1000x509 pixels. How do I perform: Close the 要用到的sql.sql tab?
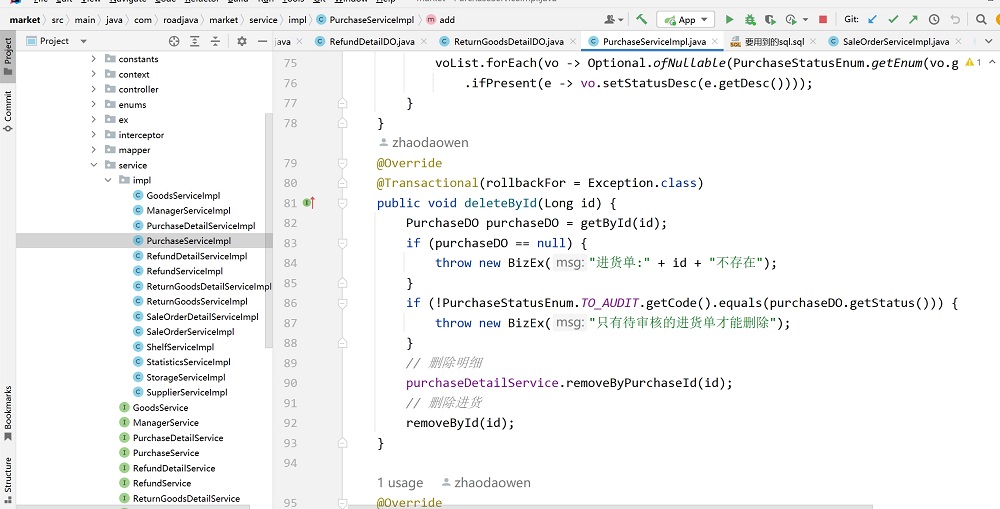[x=813, y=41]
